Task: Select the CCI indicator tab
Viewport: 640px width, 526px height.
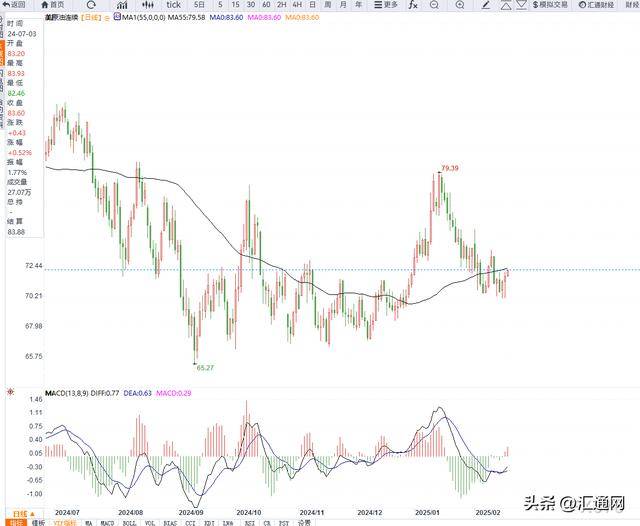Action: click(x=190, y=523)
